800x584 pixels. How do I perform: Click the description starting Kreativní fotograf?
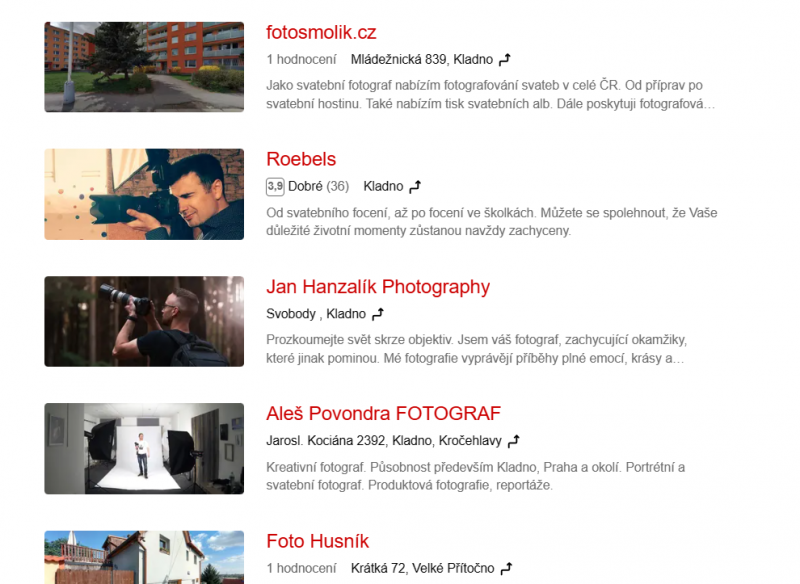click(x=475, y=476)
